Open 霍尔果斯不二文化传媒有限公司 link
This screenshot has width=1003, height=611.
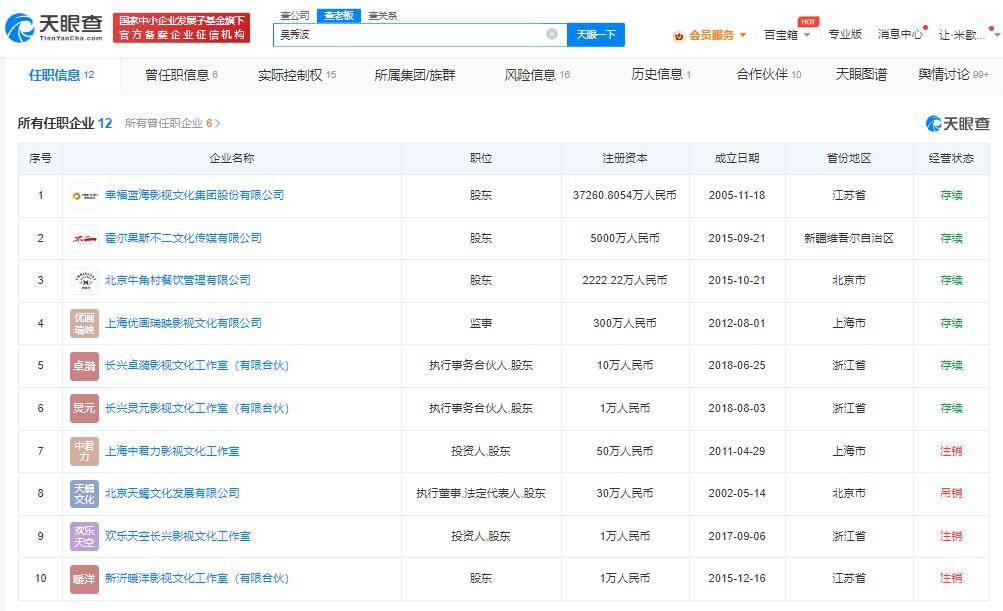point(183,238)
